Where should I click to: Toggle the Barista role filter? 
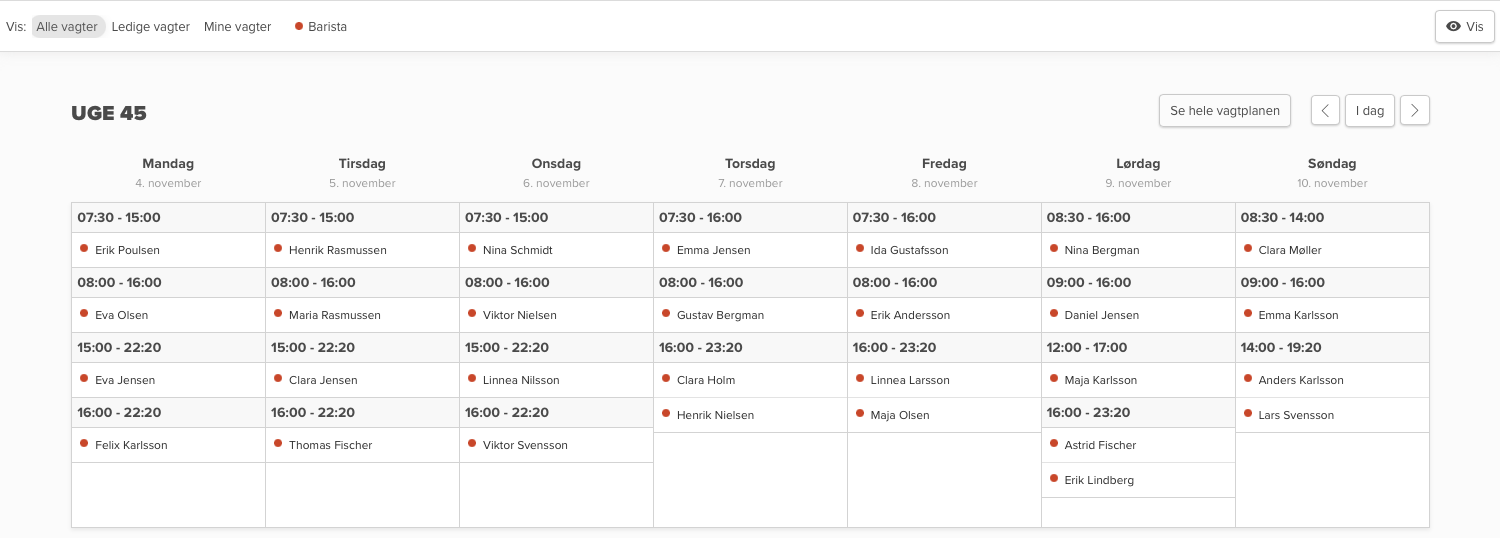327,27
